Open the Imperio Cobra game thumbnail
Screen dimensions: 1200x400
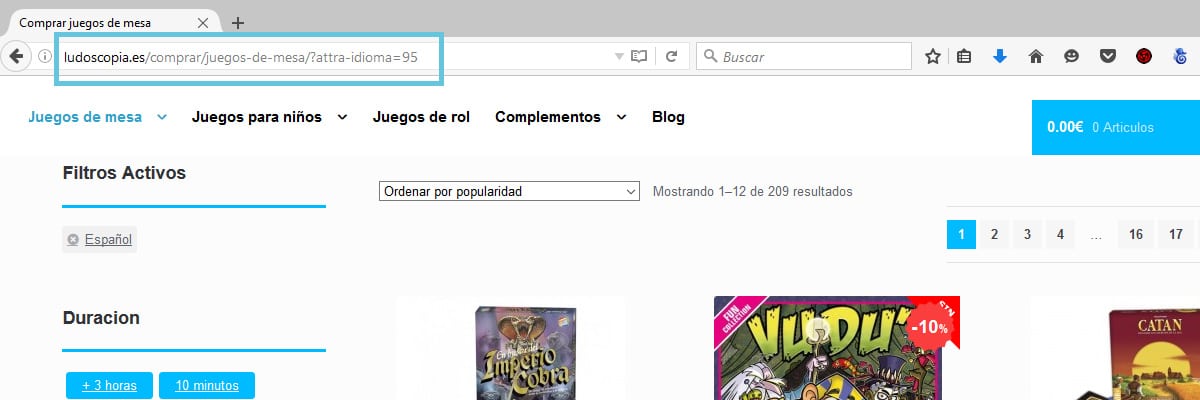(x=511, y=350)
